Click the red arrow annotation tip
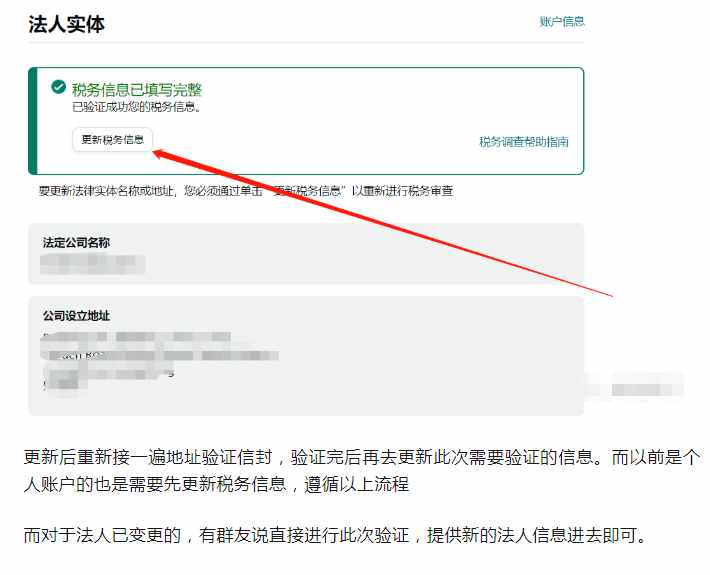This screenshot has width=710, height=575. click(156, 154)
